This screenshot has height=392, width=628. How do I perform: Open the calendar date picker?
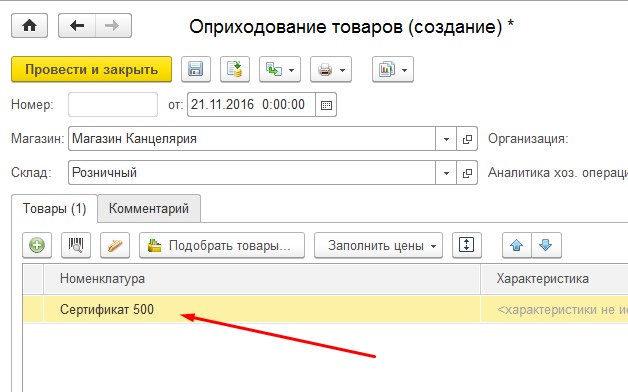click(x=326, y=105)
